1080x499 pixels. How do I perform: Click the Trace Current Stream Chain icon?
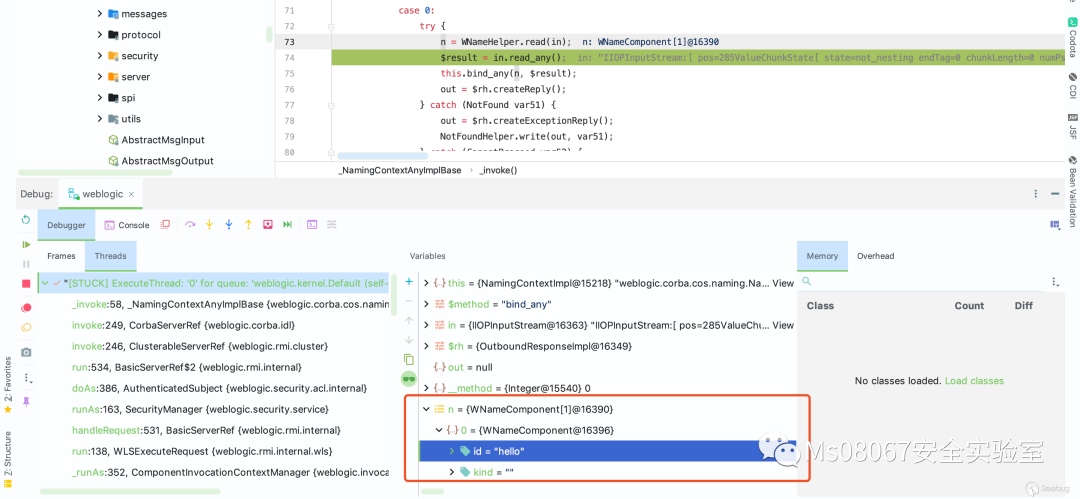point(331,225)
